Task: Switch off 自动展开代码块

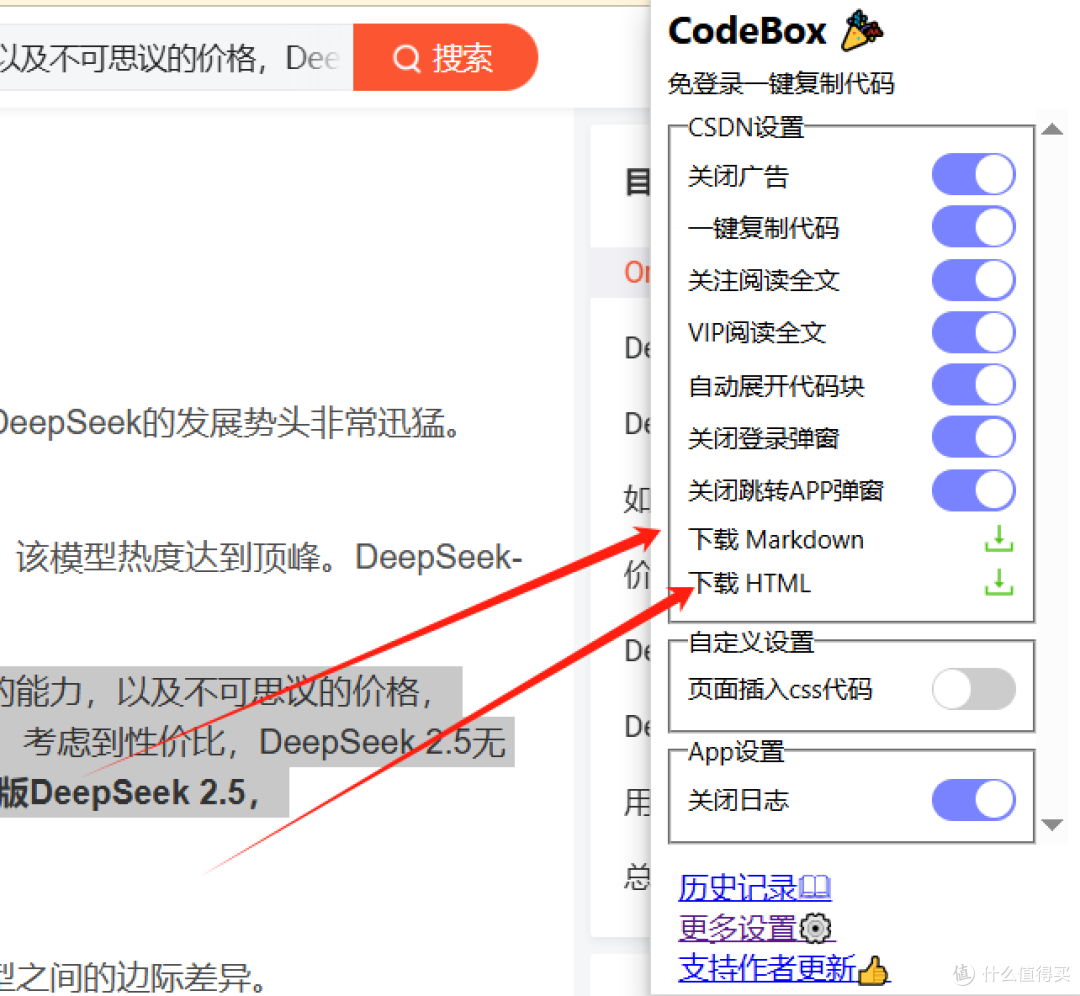Action: (973, 384)
